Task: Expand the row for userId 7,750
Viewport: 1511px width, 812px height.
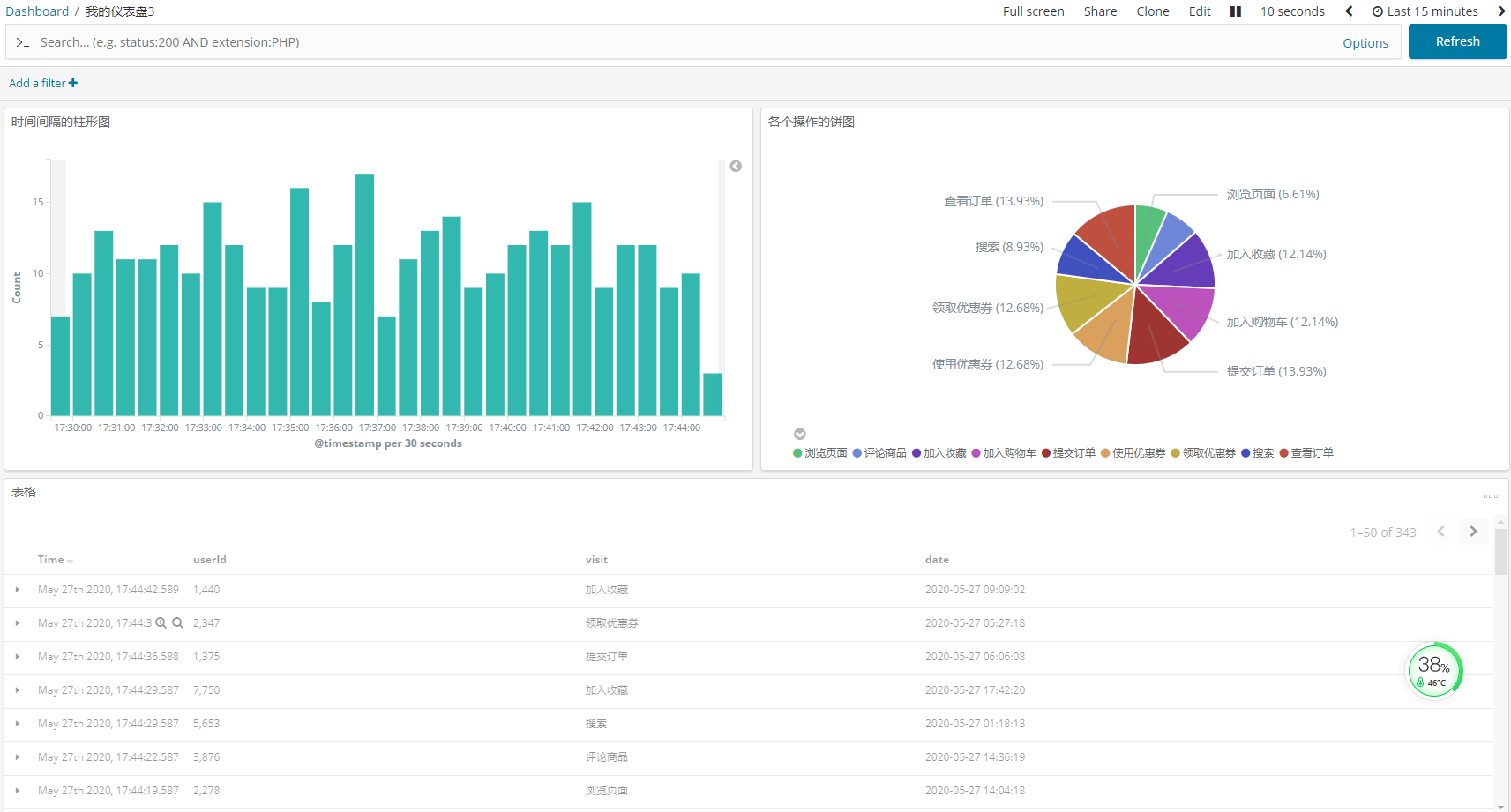Action: pyautogui.click(x=17, y=690)
